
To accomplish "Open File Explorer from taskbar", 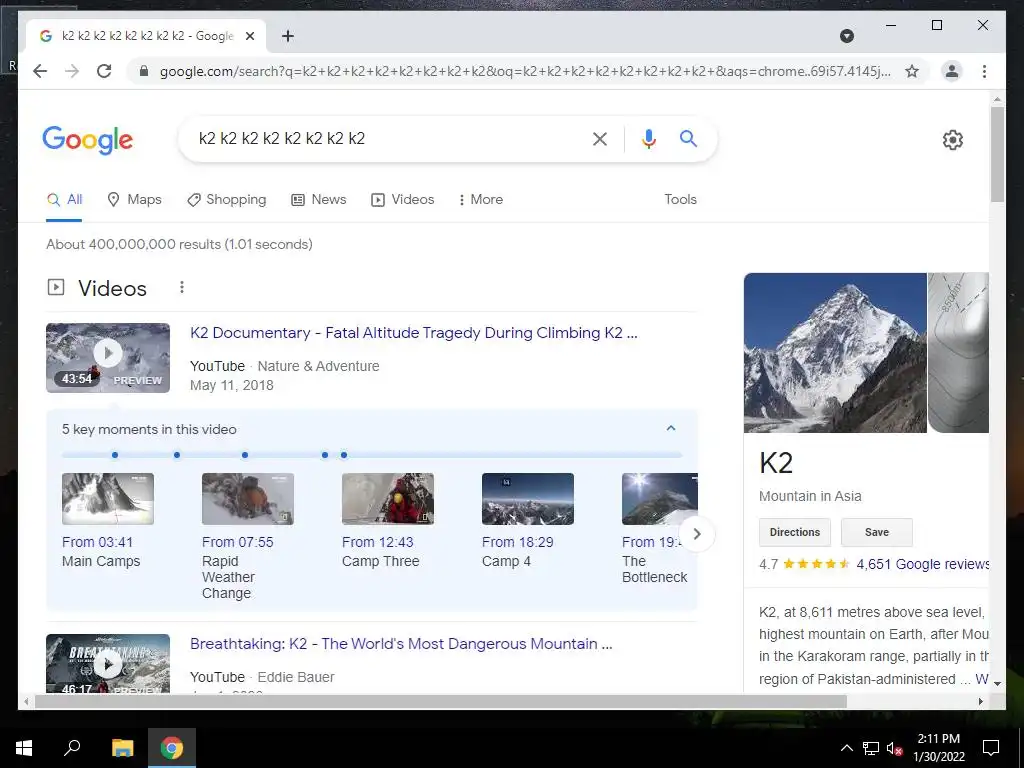I will click(122, 748).
